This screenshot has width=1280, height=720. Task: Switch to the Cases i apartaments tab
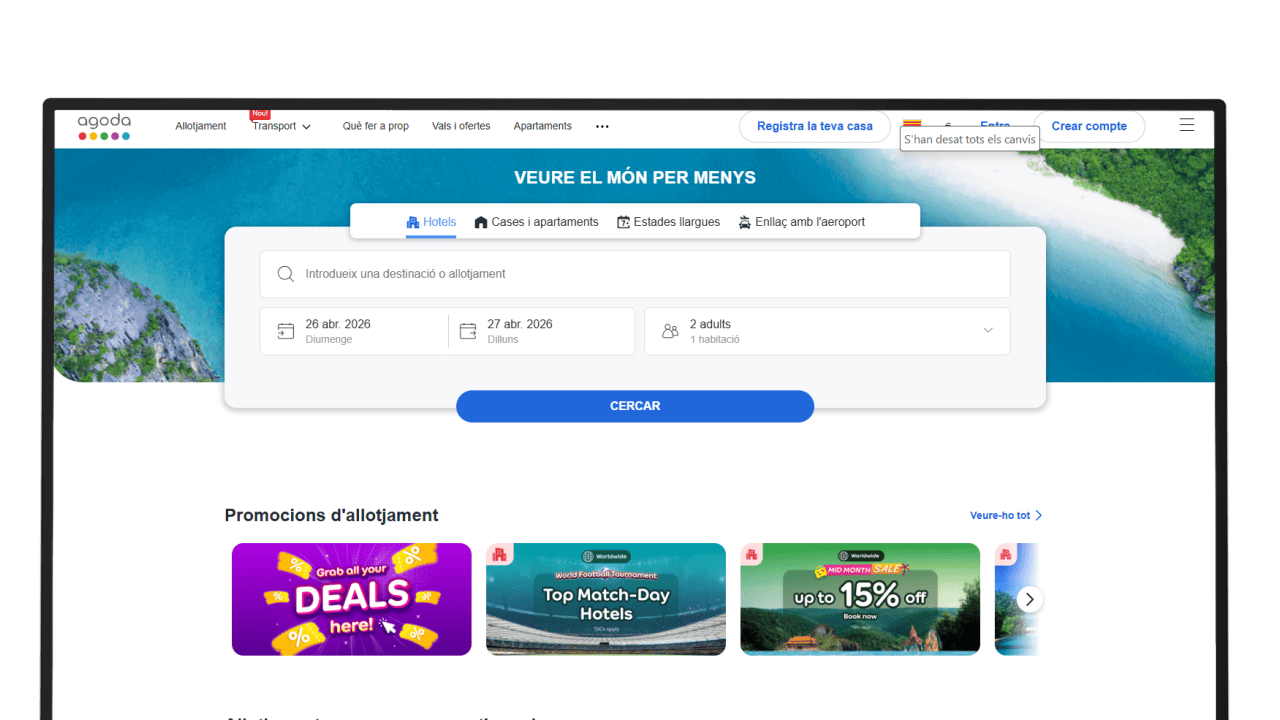536,222
